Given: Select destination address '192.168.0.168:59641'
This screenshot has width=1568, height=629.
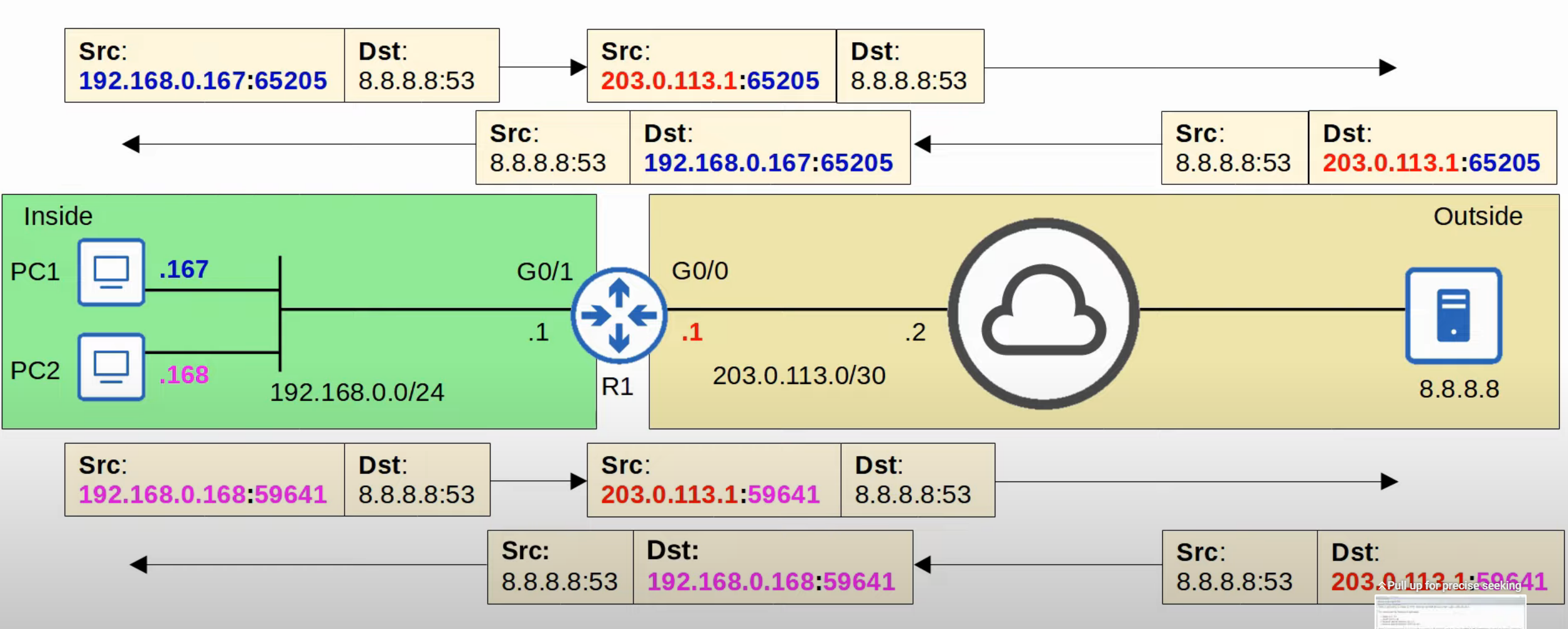Looking at the screenshot, I should [x=771, y=581].
